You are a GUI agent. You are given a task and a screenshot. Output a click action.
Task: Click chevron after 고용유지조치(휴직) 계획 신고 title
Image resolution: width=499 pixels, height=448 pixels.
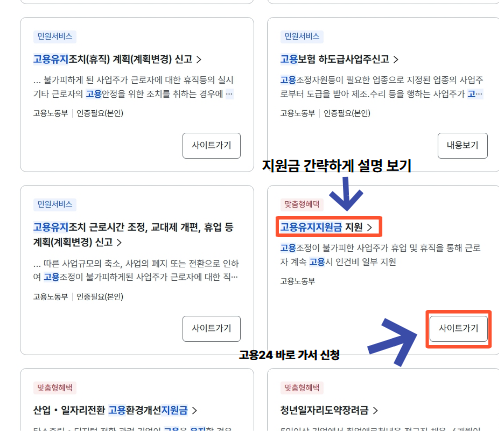coord(199,60)
